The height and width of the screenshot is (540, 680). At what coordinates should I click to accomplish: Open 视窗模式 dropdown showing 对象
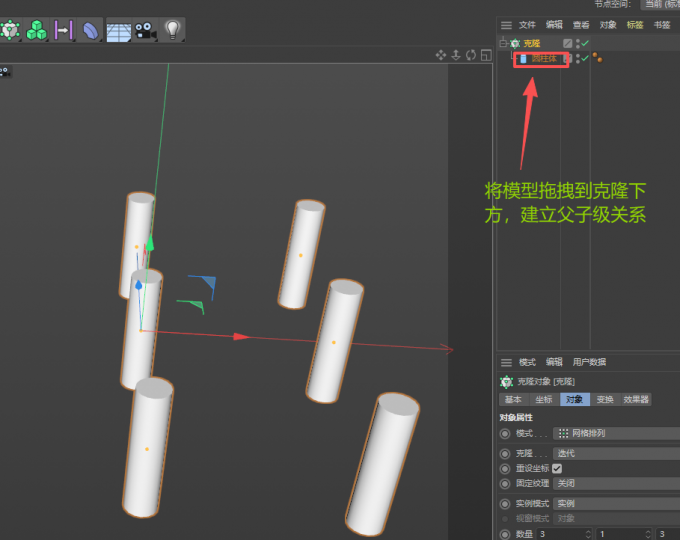tap(616, 518)
